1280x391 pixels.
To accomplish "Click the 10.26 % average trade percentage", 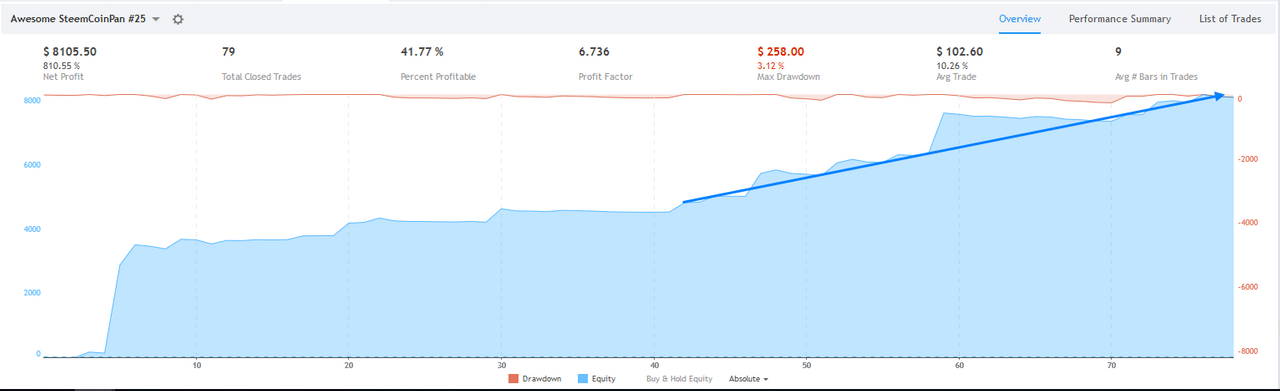I will [x=951, y=65].
